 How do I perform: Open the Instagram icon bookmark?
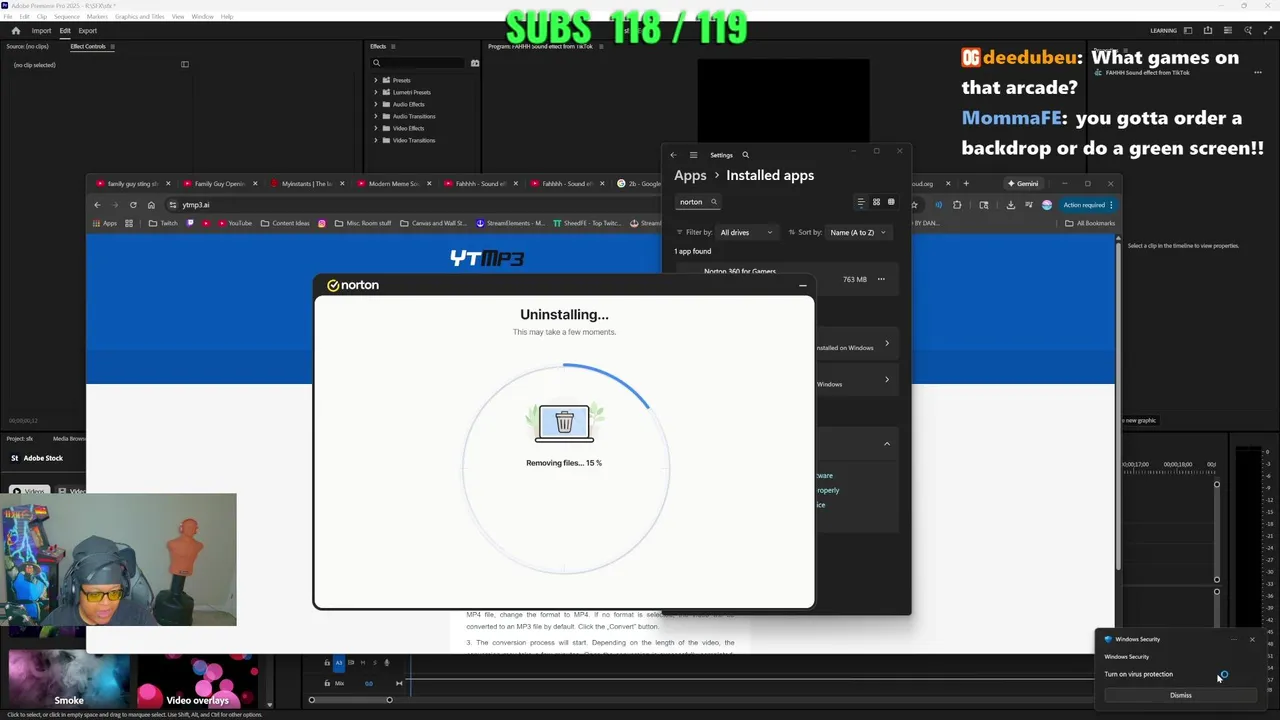(x=322, y=223)
